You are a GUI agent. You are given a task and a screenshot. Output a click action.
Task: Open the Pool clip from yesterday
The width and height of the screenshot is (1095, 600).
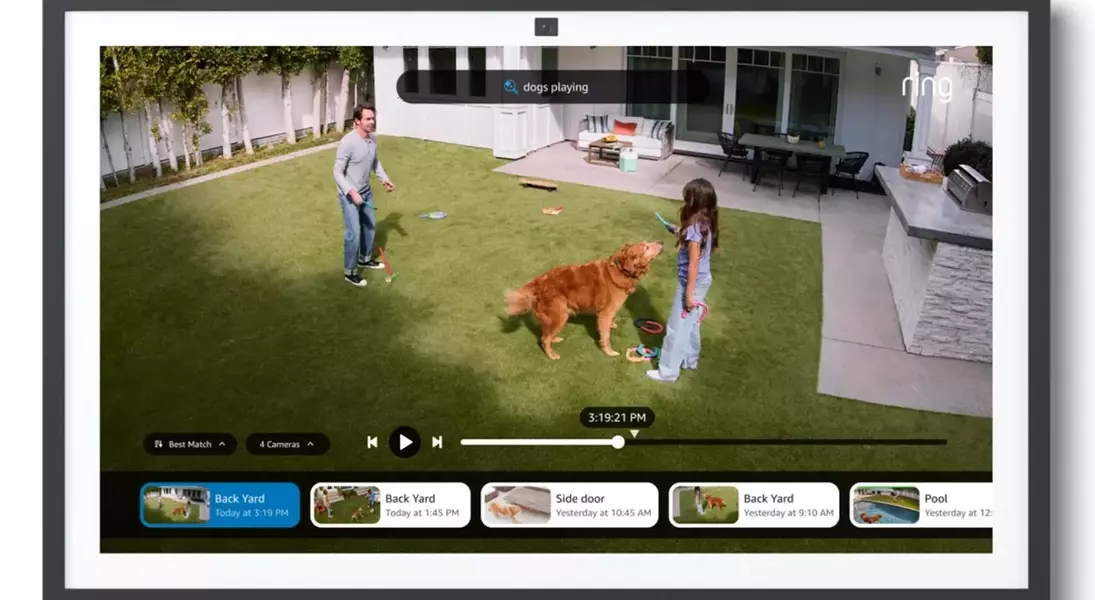pos(920,504)
